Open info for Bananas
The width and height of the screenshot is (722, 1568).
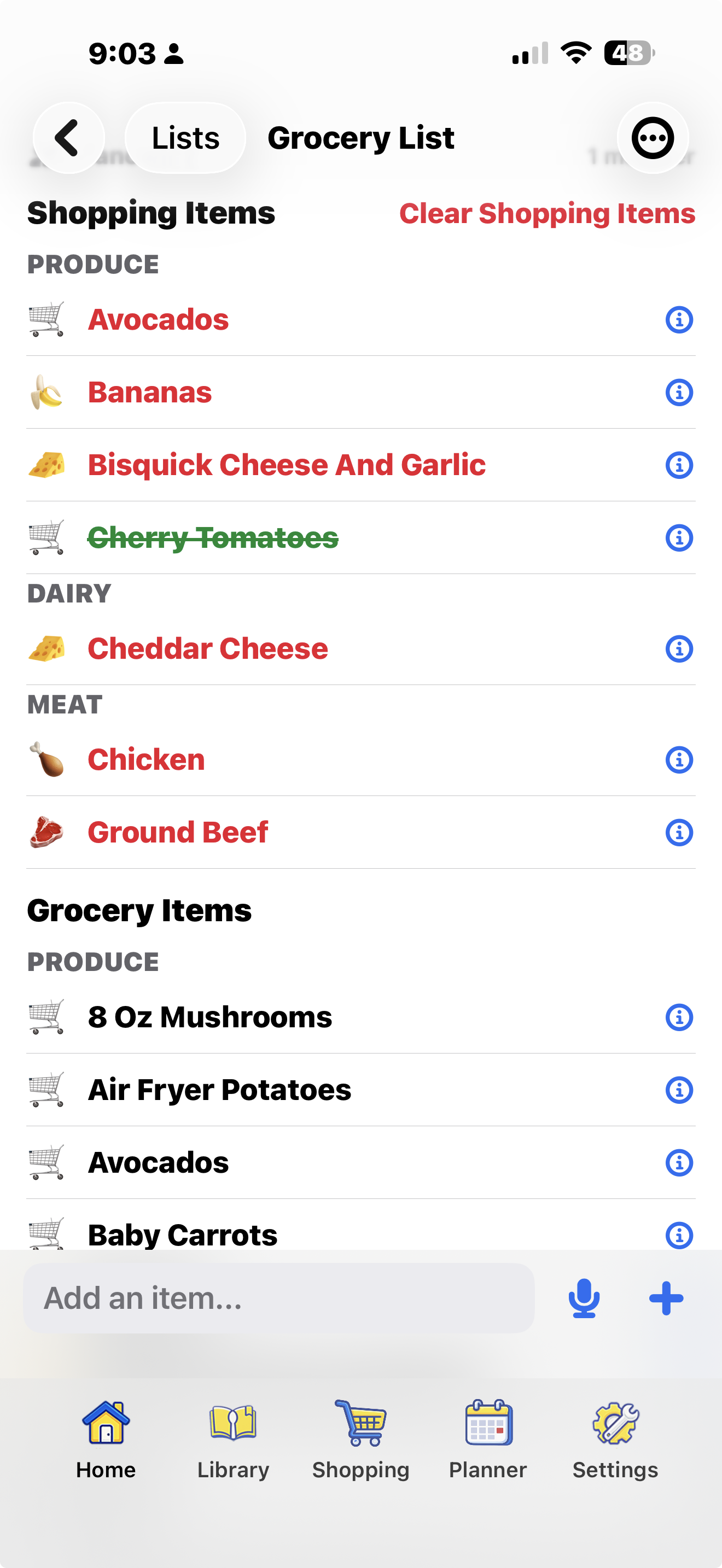[679, 393]
